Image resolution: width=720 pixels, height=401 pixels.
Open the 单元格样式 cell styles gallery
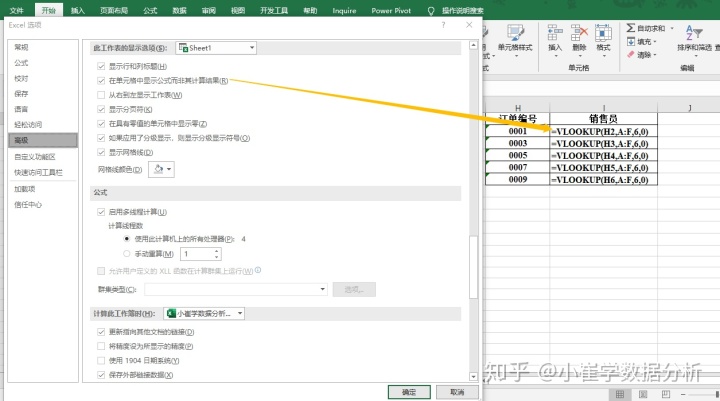tap(515, 40)
